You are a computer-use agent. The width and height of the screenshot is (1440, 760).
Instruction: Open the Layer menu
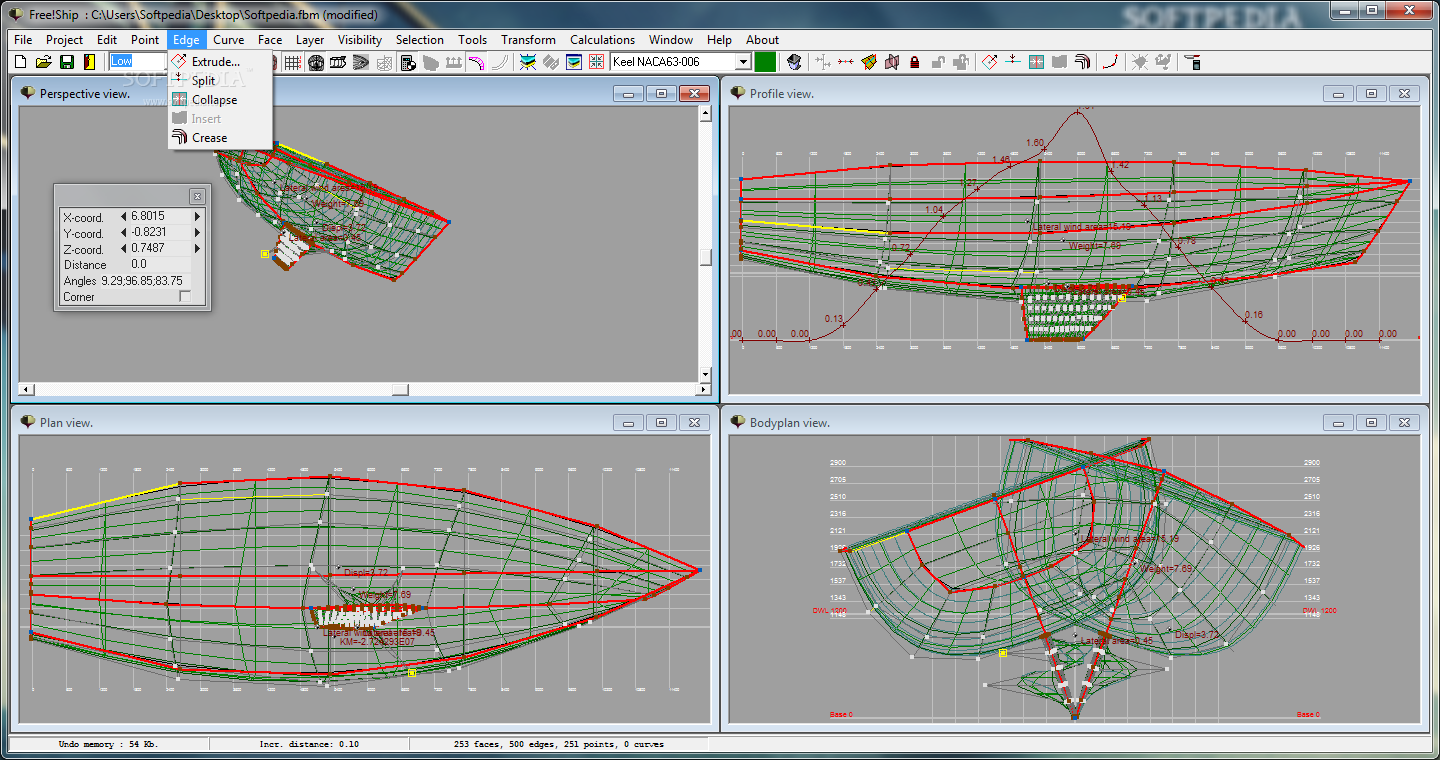310,40
